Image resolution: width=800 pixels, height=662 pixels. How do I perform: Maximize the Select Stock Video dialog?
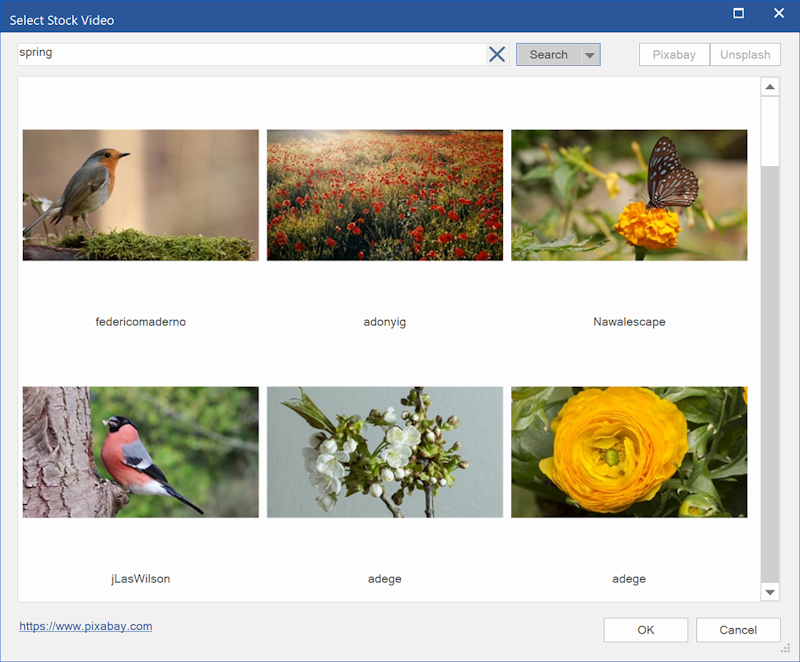tap(739, 14)
